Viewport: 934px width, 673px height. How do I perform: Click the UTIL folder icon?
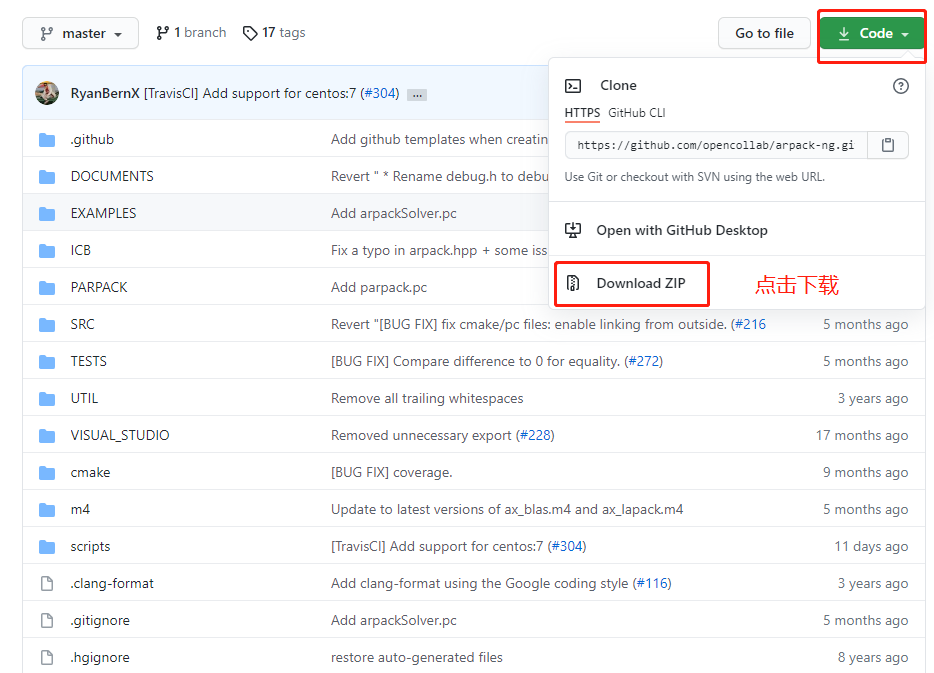pos(47,398)
